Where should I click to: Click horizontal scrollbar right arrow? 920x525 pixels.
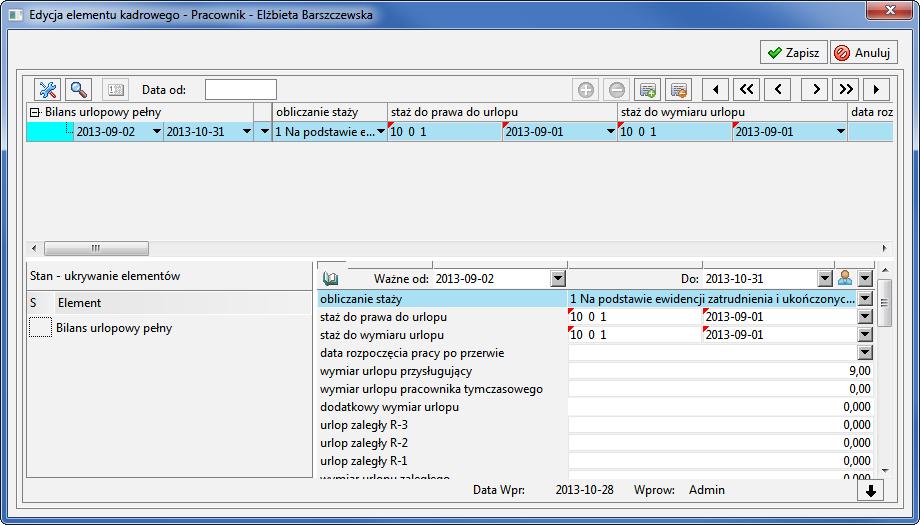(884, 248)
